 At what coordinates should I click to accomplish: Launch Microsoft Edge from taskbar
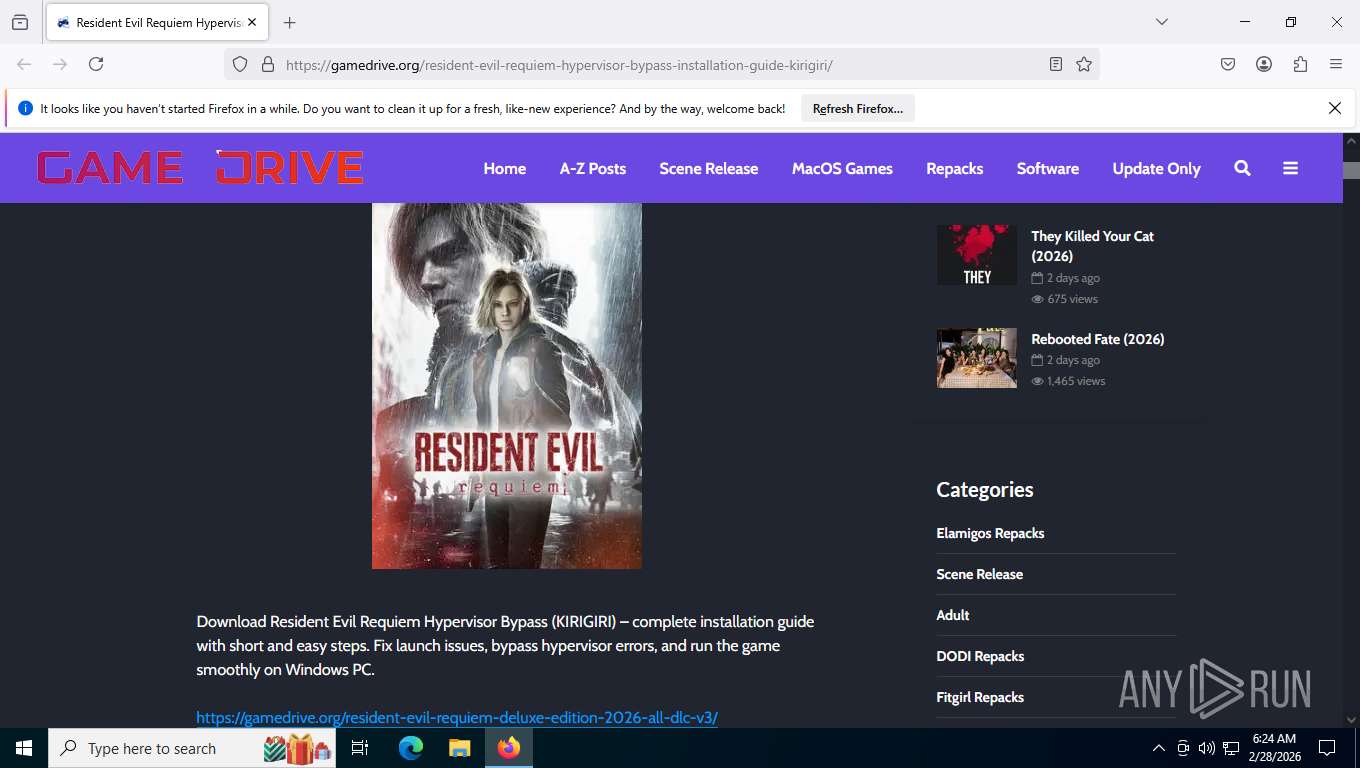410,748
